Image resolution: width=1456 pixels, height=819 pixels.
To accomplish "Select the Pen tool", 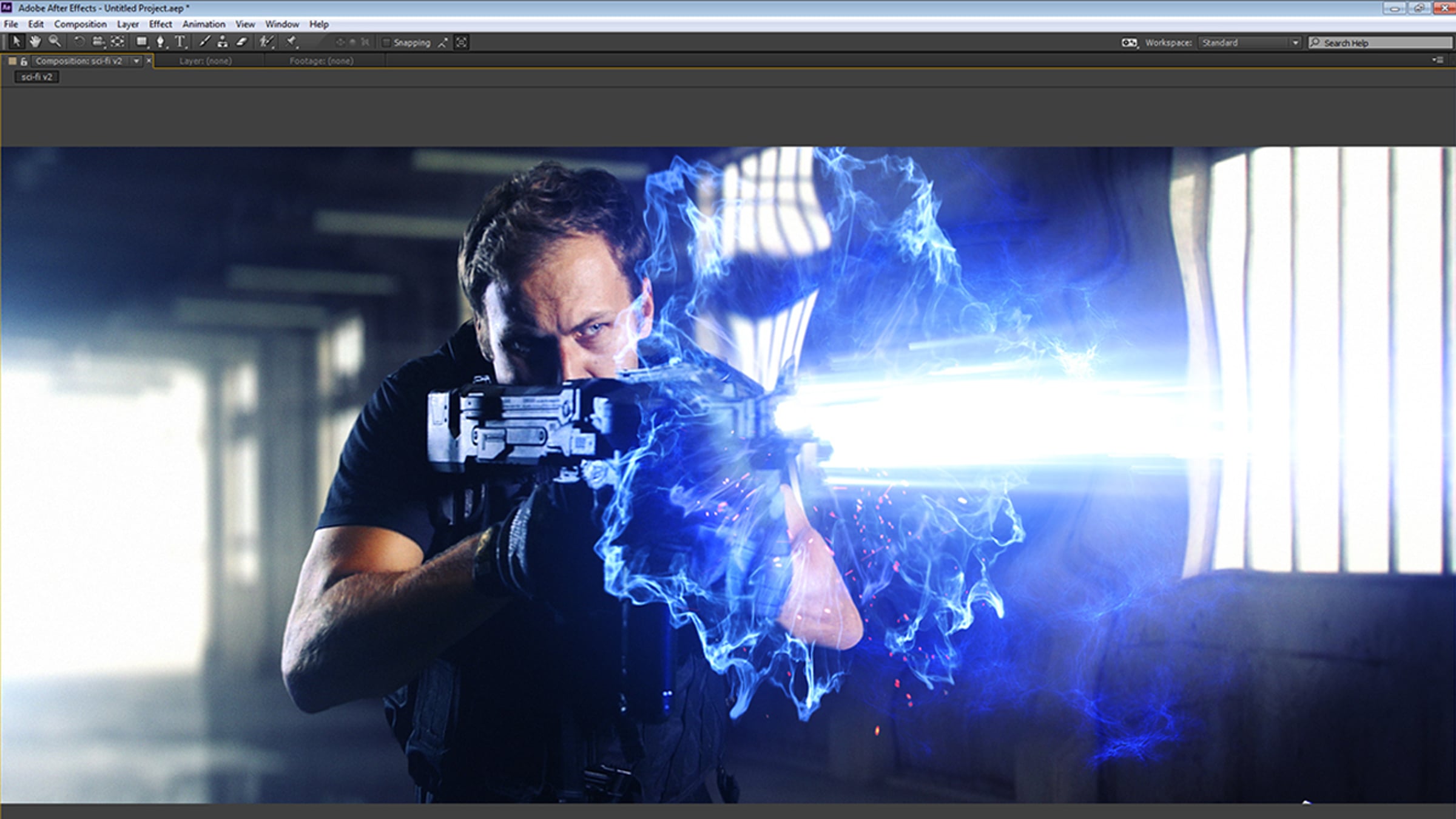I will point(160,42).
